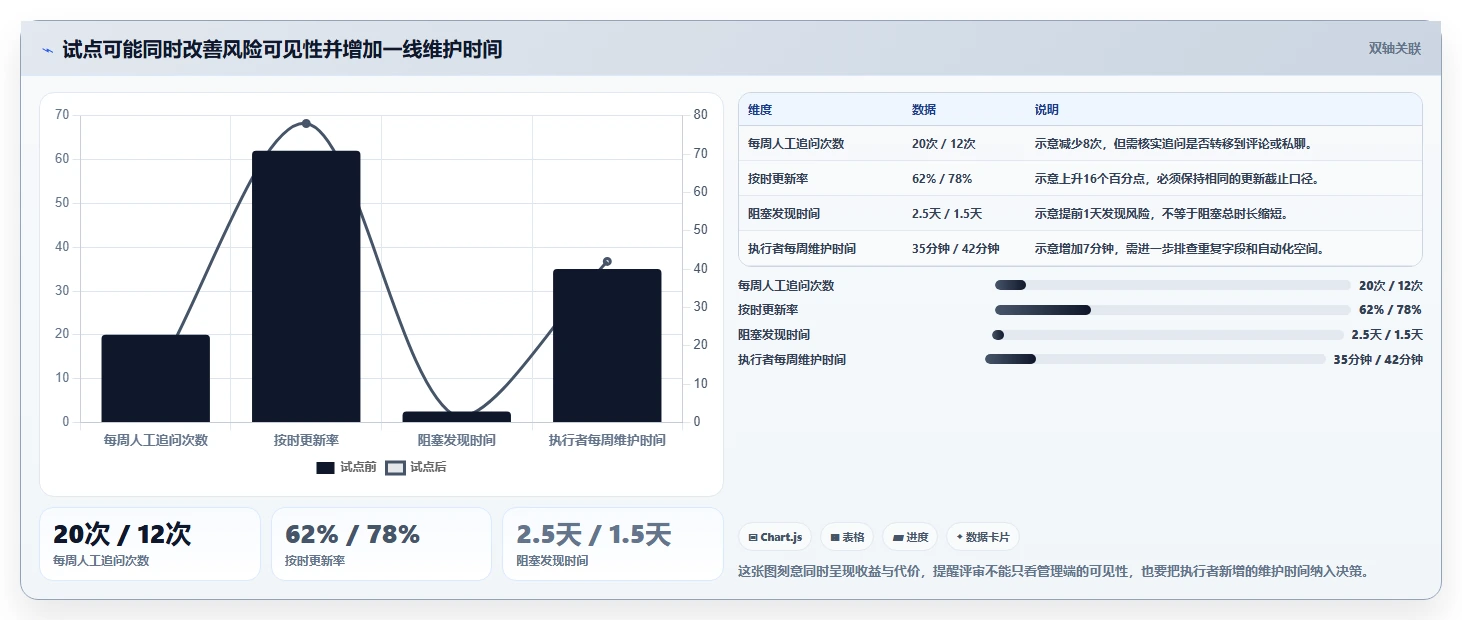1462x620 pixels.
Task: Click the 执行者每周维护时间 x-axis label
Action: coord(607,440)
